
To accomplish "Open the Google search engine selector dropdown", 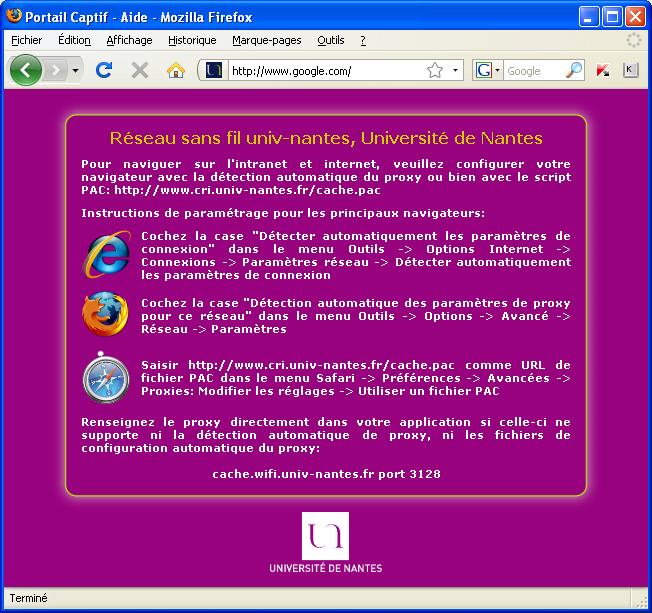I will (487, 71).
